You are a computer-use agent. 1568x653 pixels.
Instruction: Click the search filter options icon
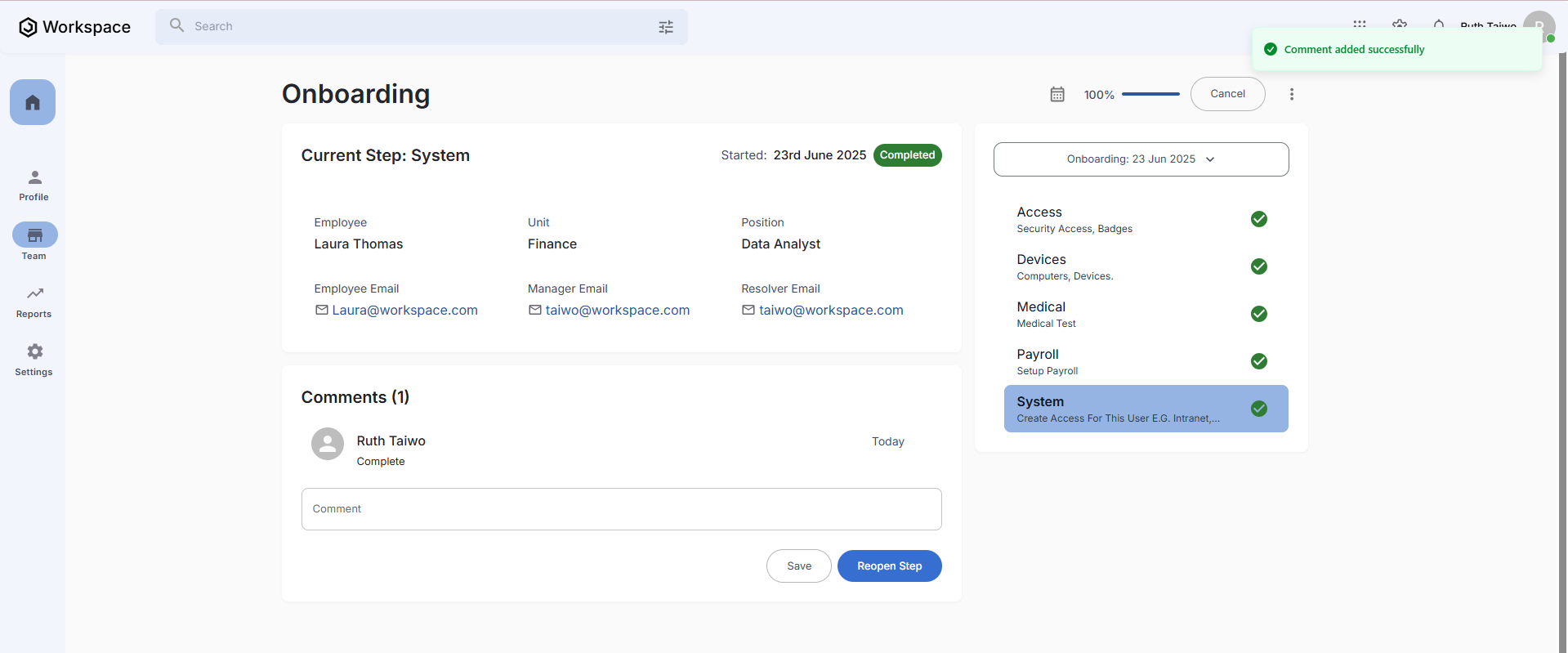tap(666, 27)
